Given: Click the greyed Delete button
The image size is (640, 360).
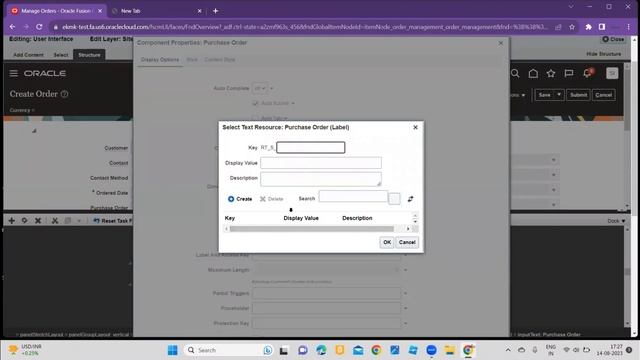Looking at the screenshot, I should [x=271, y=199].
